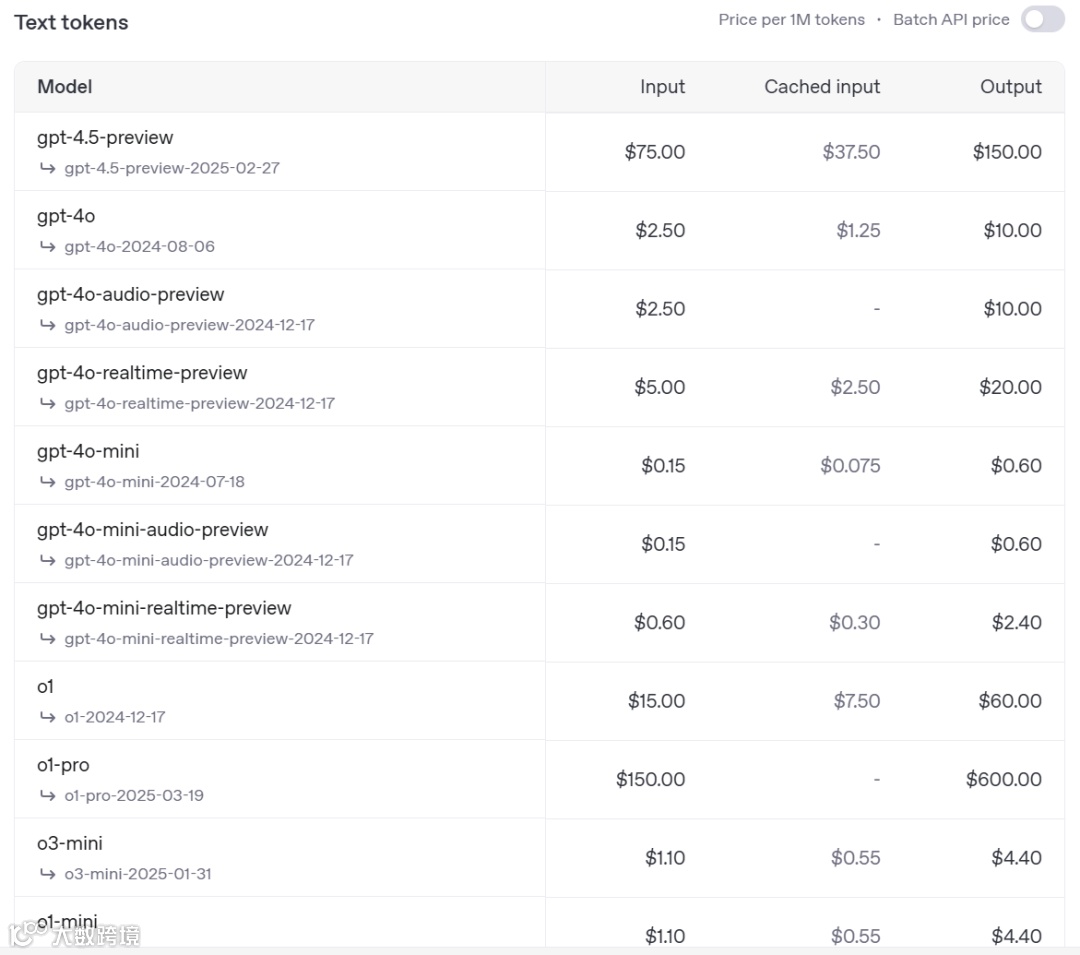Click the Output column header
This screenshot has width=1080, height=955.
[1010, 87]
